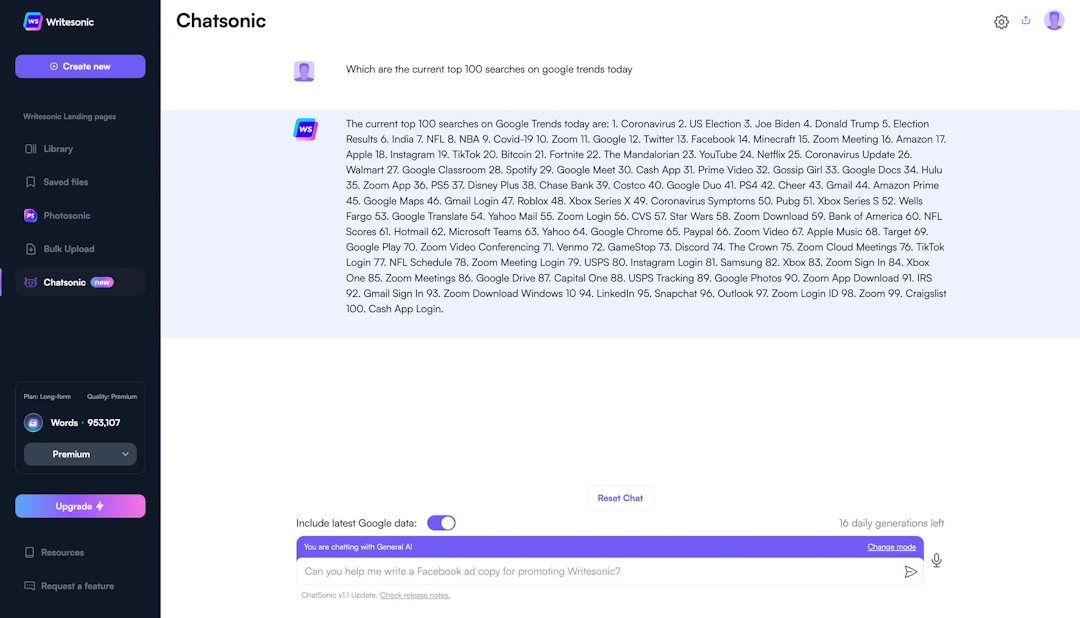The image size is (1080, 618).
Task: Click the send message arrow icon
Action: tap(911, 571)
